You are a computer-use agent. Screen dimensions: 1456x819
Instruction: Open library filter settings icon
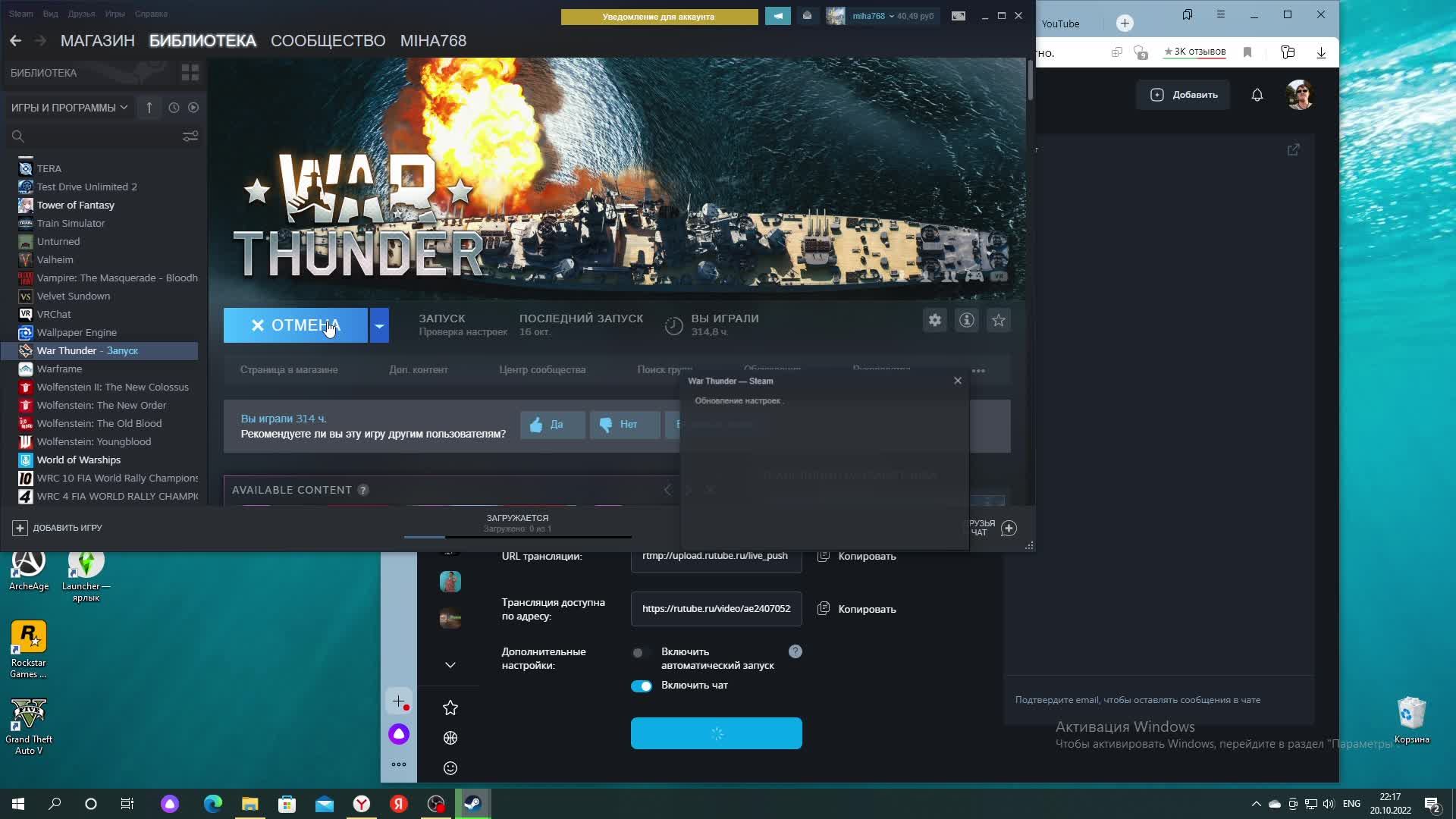(x=190, y=136)
